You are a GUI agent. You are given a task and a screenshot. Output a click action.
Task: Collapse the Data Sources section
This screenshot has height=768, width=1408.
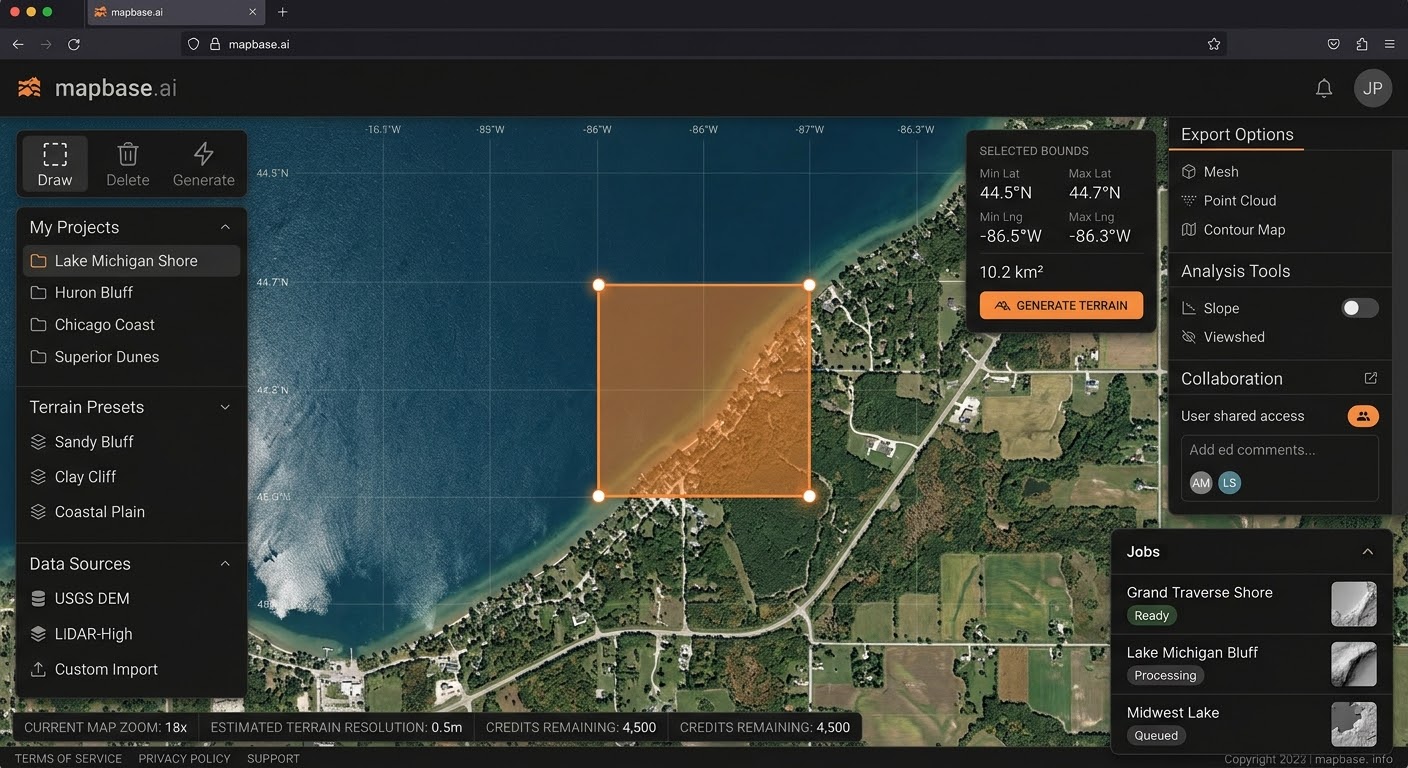pos(225,564)
